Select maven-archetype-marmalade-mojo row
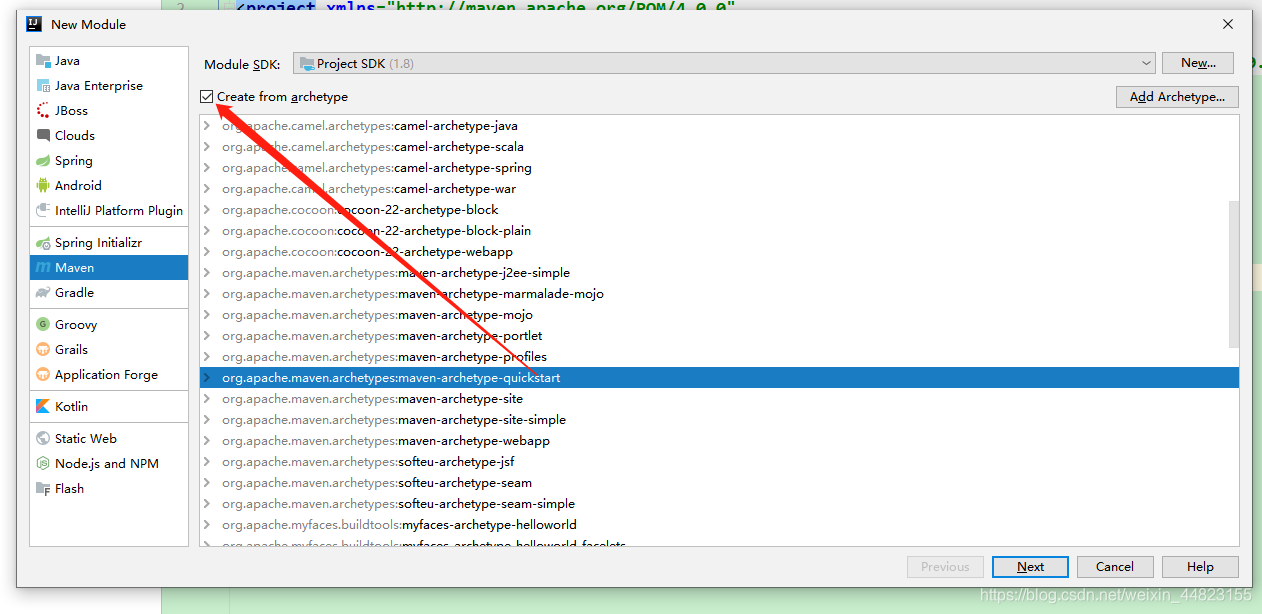1262x614 pixels. tap(720, 294)
